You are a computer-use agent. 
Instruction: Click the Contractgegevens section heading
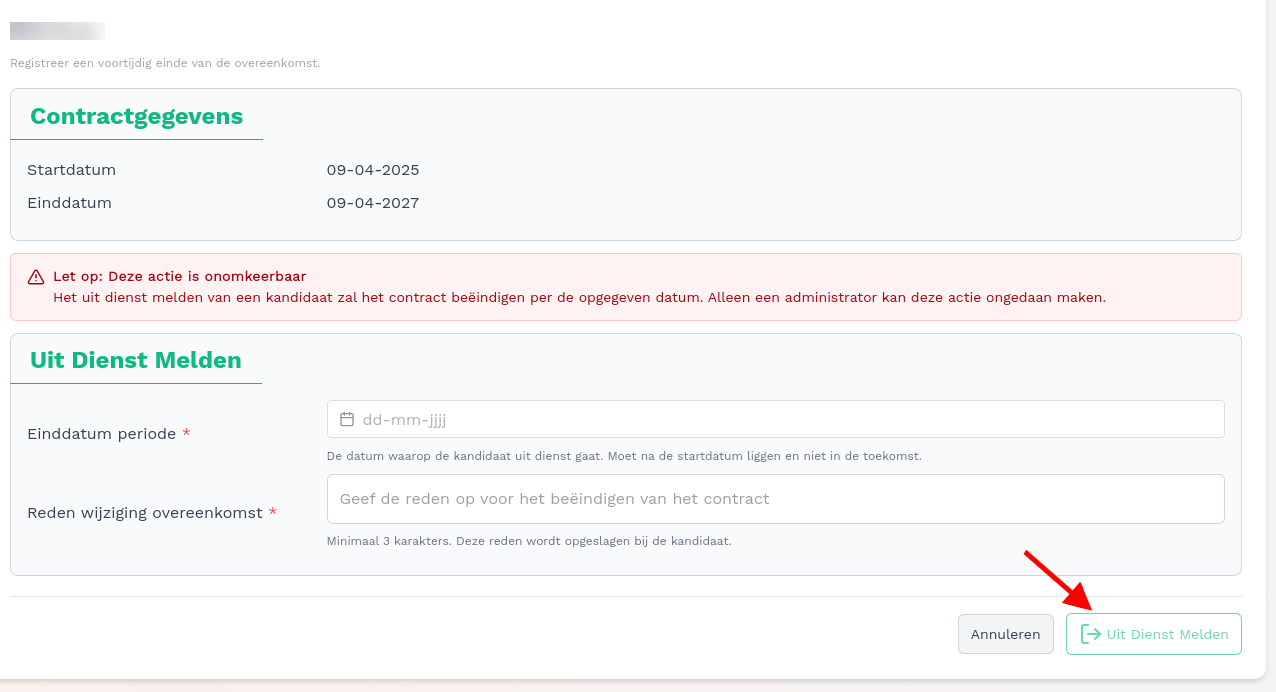pyautogui.click(x=137, y=116)
